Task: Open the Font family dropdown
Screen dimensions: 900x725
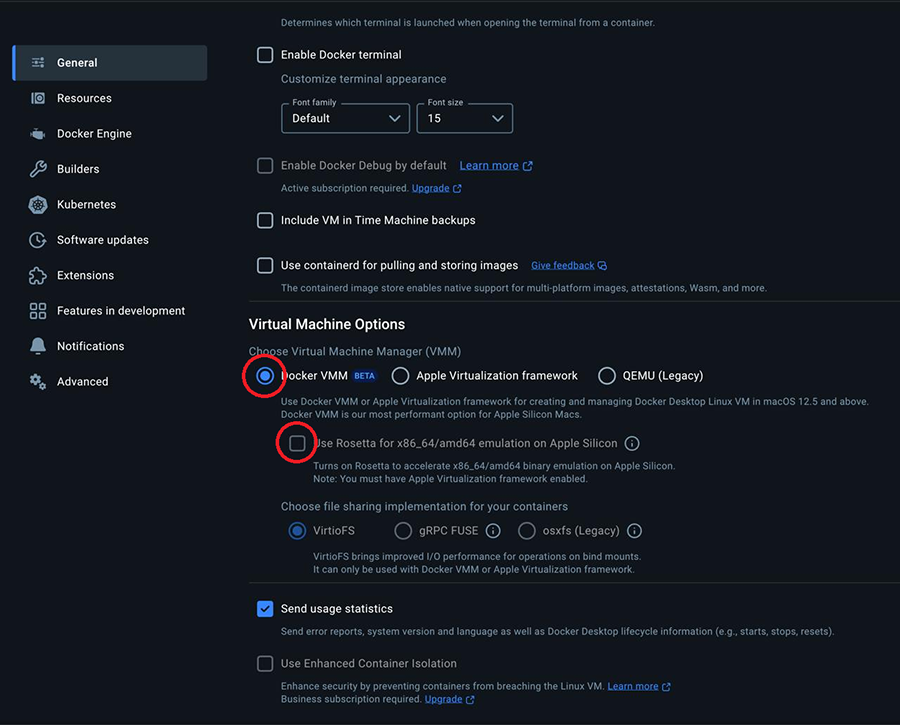Action: [345, 118]
